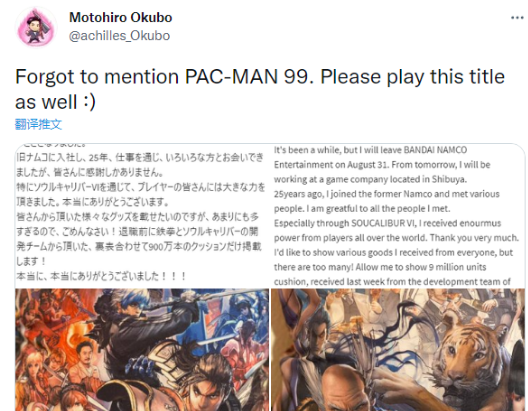
Task: Click the "as well :)" line of tweet
Action: 55,102
